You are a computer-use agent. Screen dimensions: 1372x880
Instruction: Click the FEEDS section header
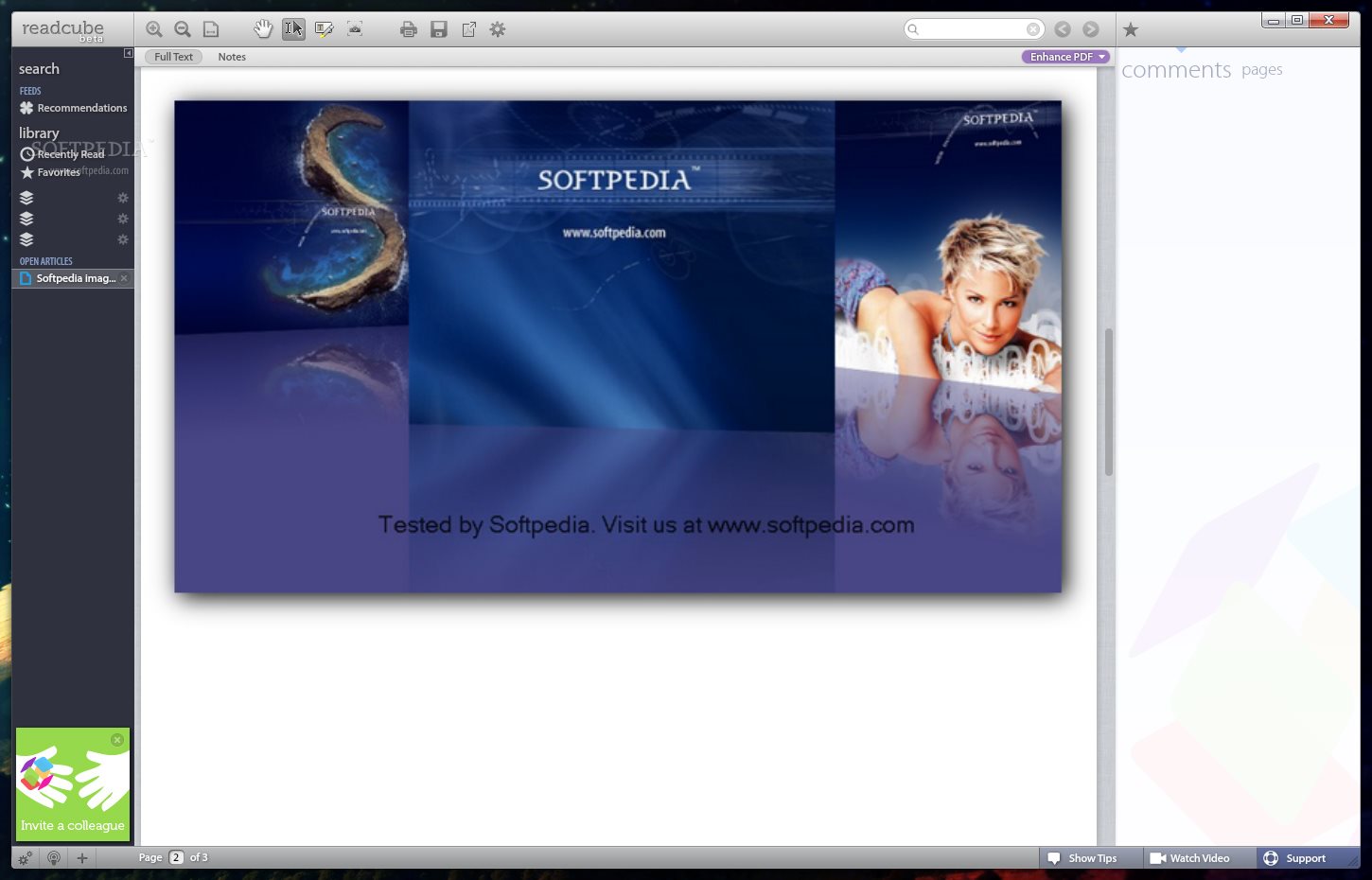pyautogui.click(x=30, y=91)
